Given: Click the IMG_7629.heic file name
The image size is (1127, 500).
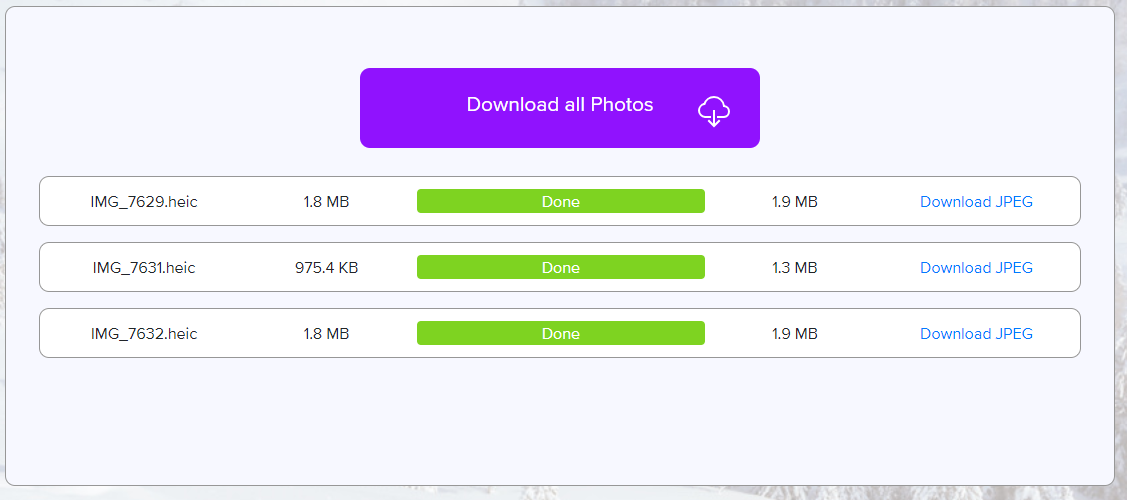Looking at the screenshot, I should (144, 202).
